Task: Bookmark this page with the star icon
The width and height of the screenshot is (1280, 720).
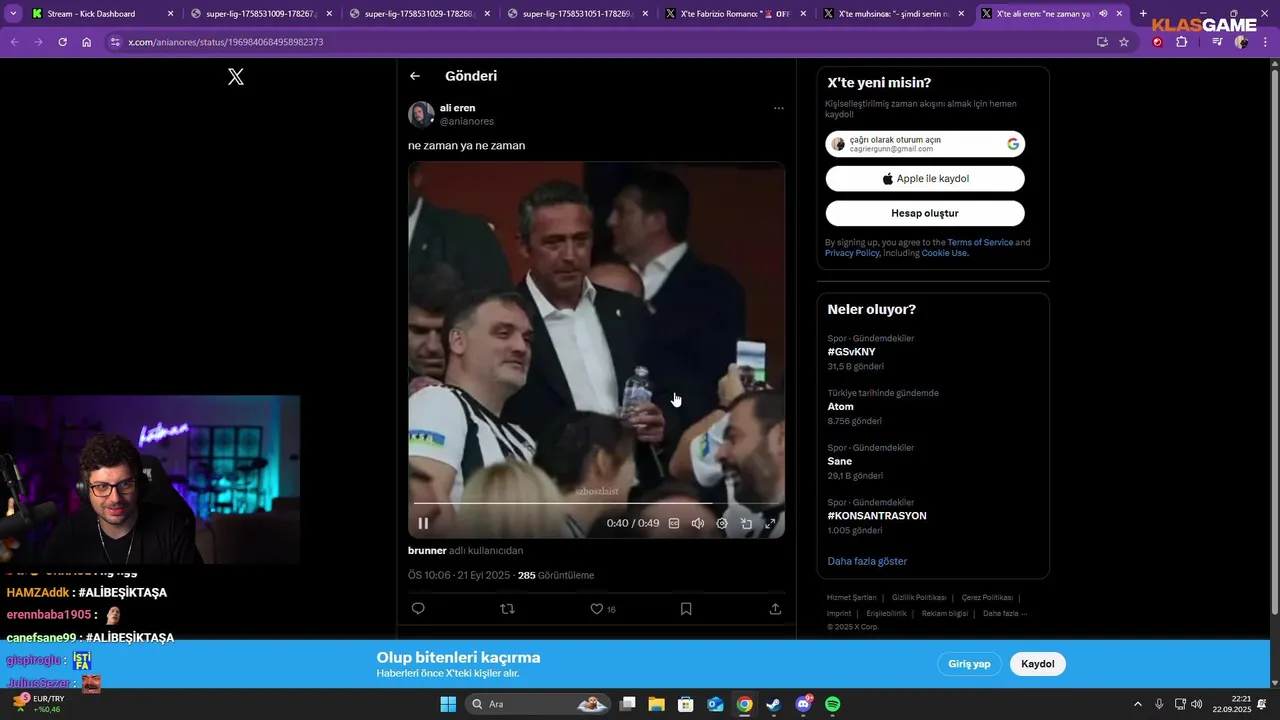Action: pos(1124,42)
